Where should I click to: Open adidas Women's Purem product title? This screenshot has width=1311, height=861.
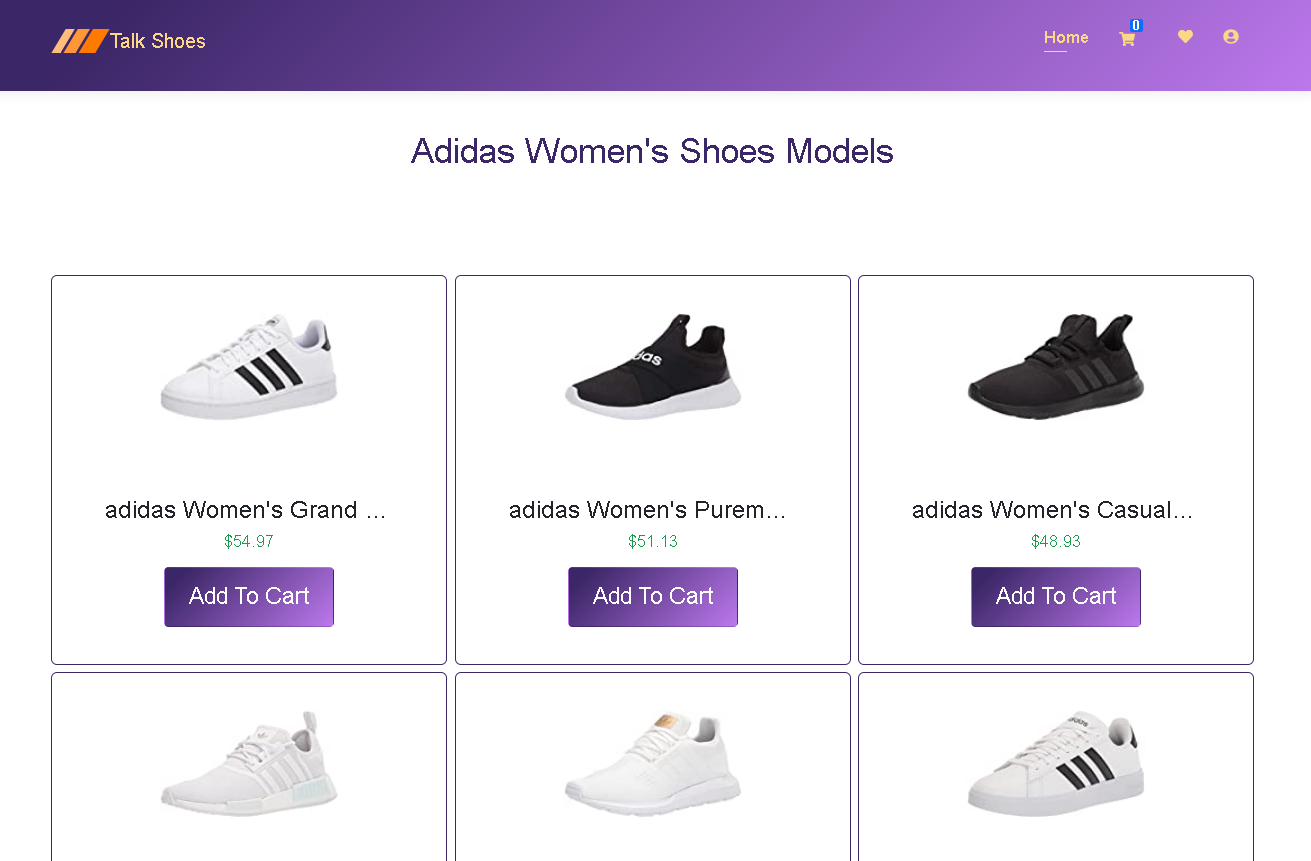(x=648, y=510)
